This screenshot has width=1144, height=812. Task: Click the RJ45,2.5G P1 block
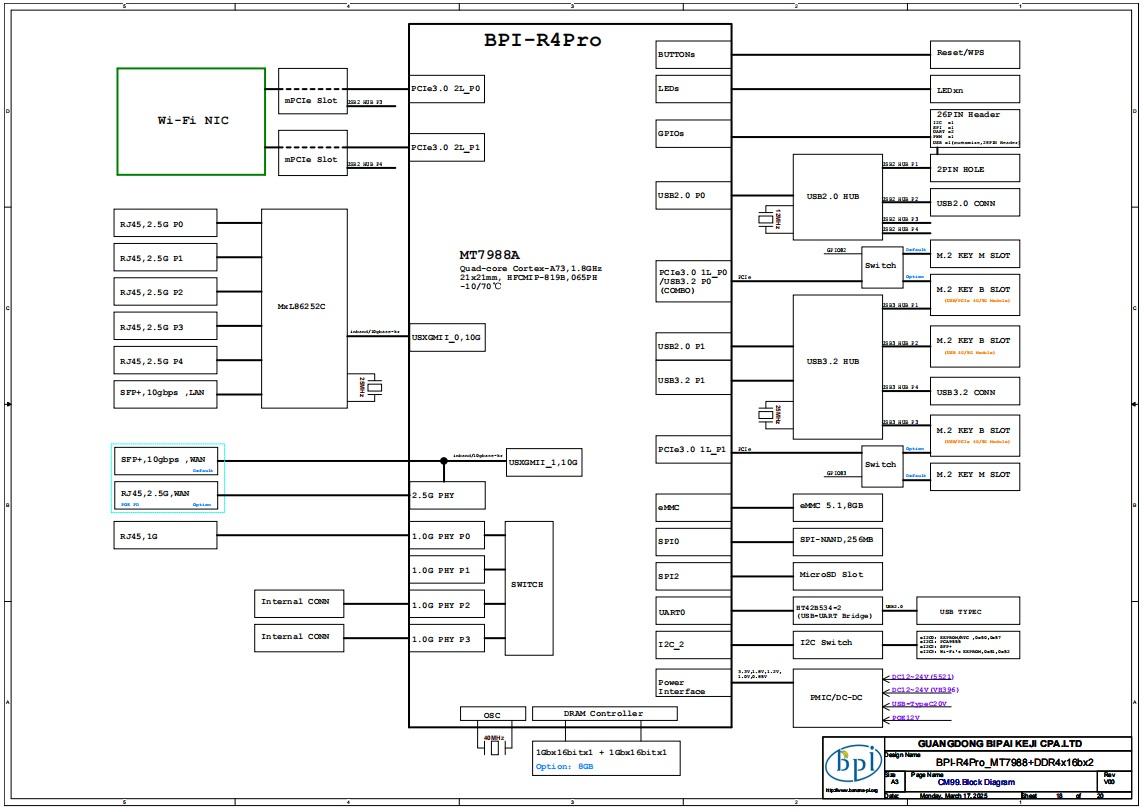point(165,258)
